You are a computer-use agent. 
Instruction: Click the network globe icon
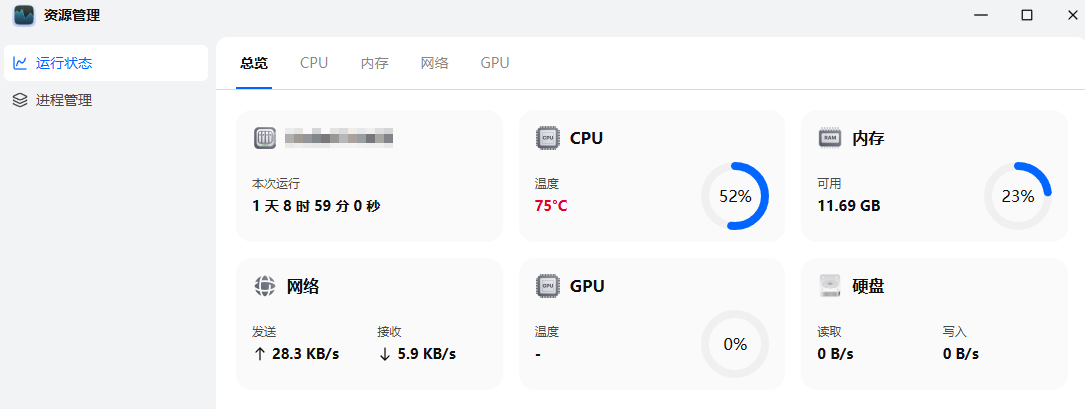[x=264, y=286]
